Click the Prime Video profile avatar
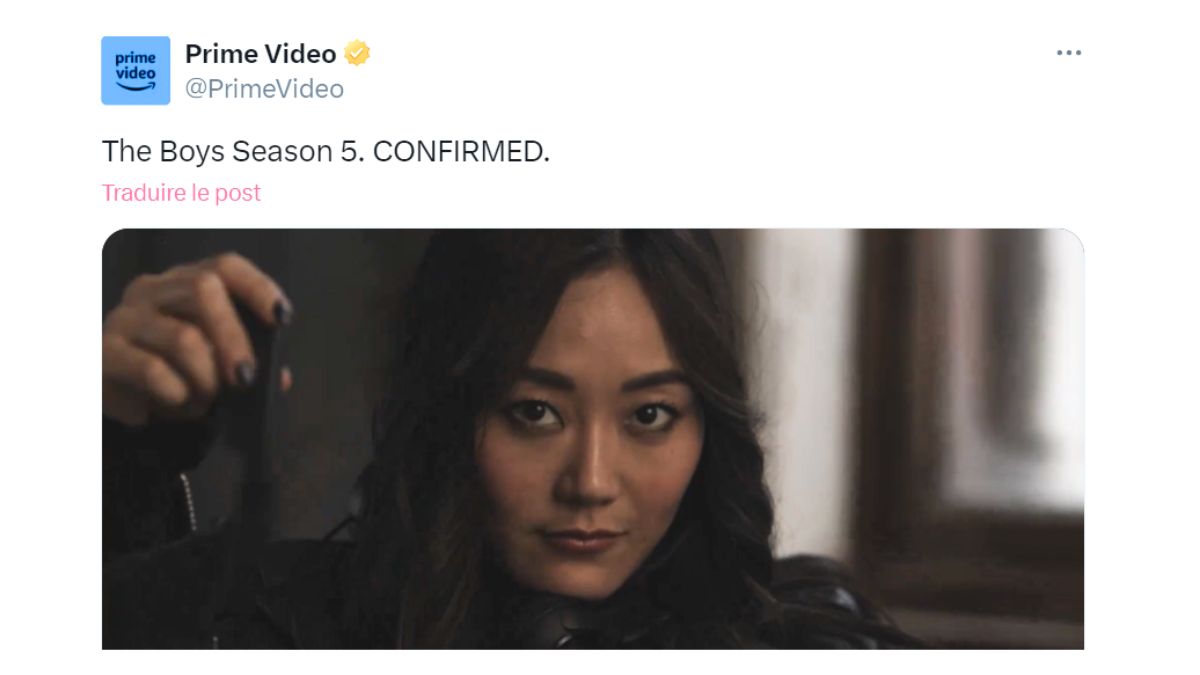 136,70
